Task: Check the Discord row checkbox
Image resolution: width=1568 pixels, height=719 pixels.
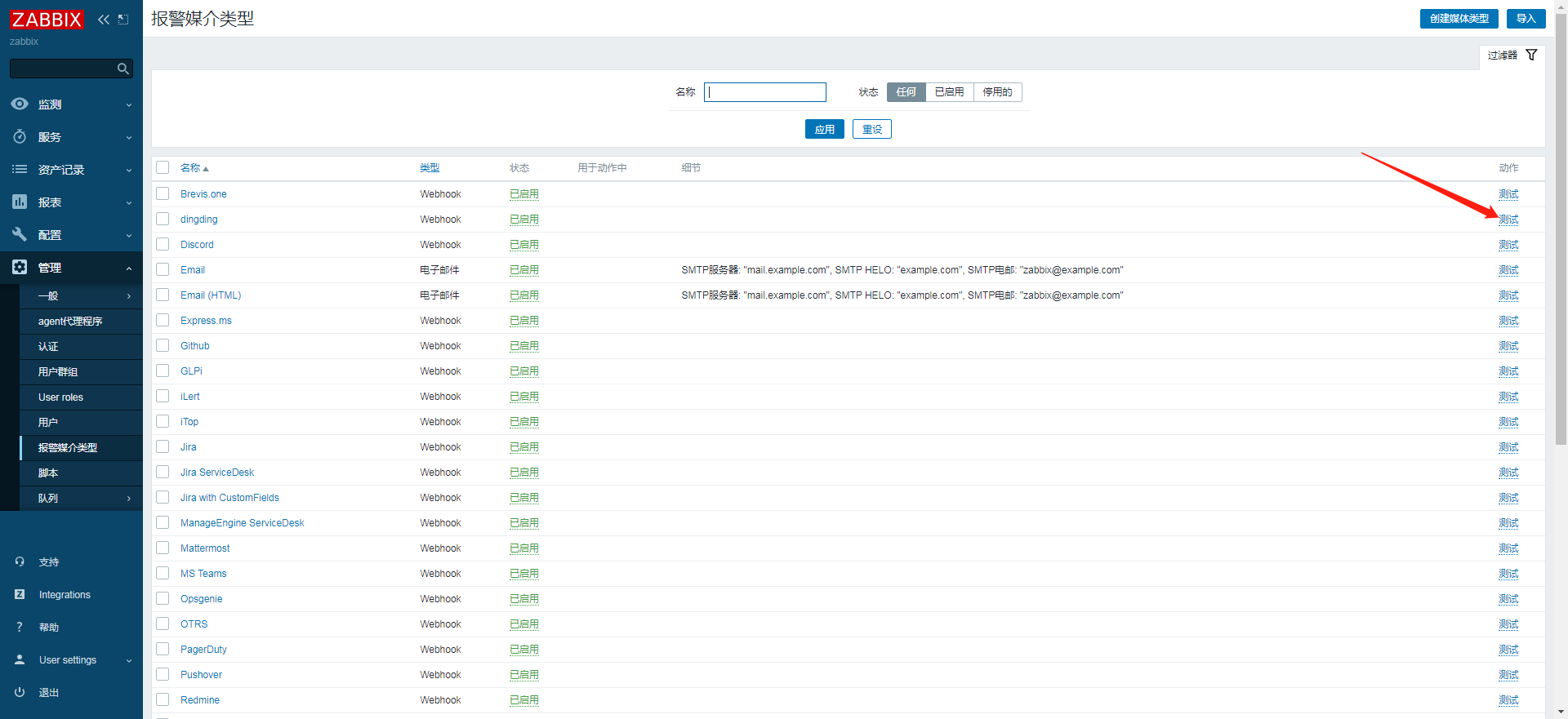Action: click(x=163, y=244)
